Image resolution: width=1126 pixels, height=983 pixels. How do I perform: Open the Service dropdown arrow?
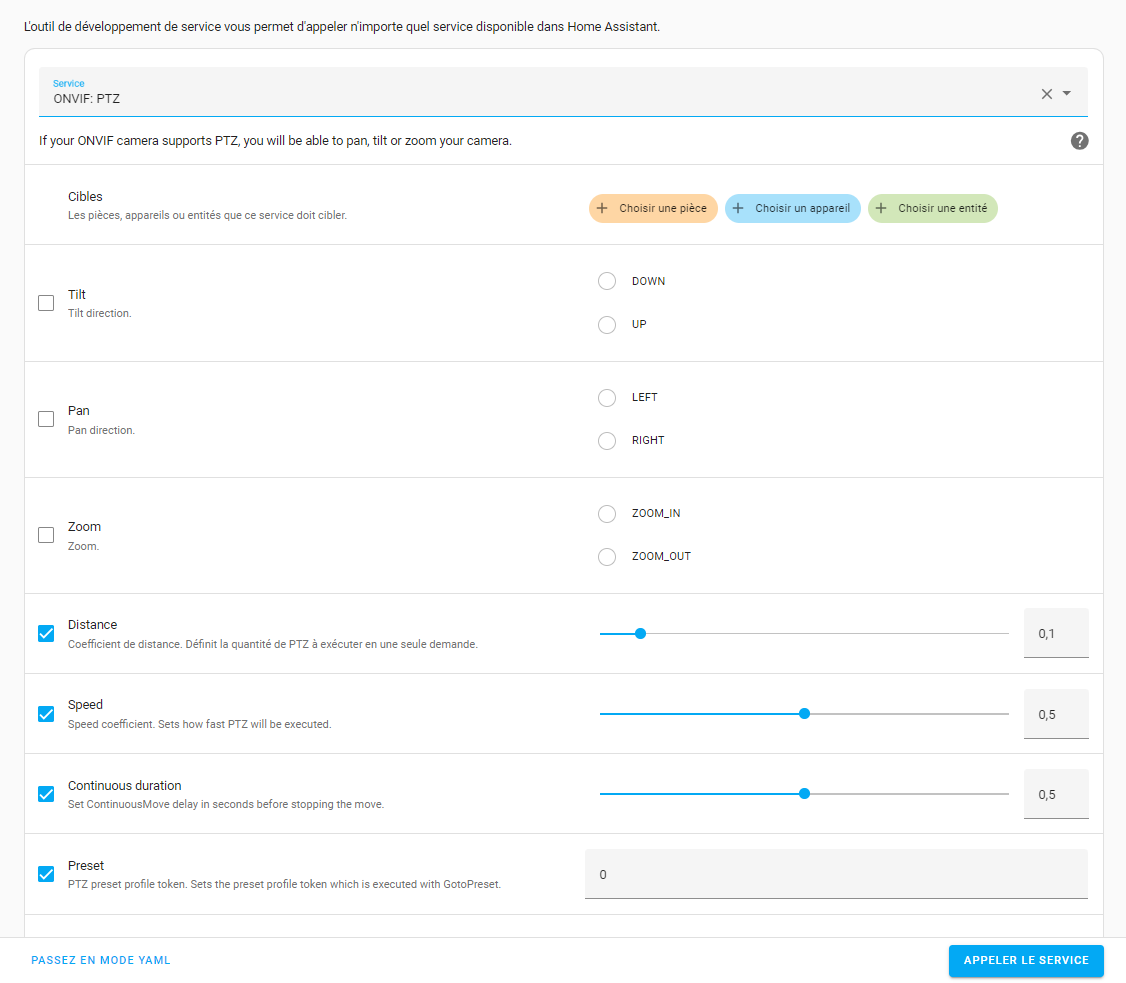point(1067,93)
